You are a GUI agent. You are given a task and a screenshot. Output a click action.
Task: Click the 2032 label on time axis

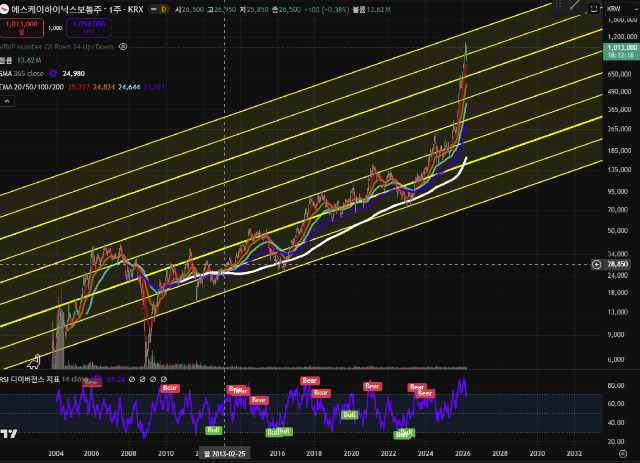click(574, 454)
